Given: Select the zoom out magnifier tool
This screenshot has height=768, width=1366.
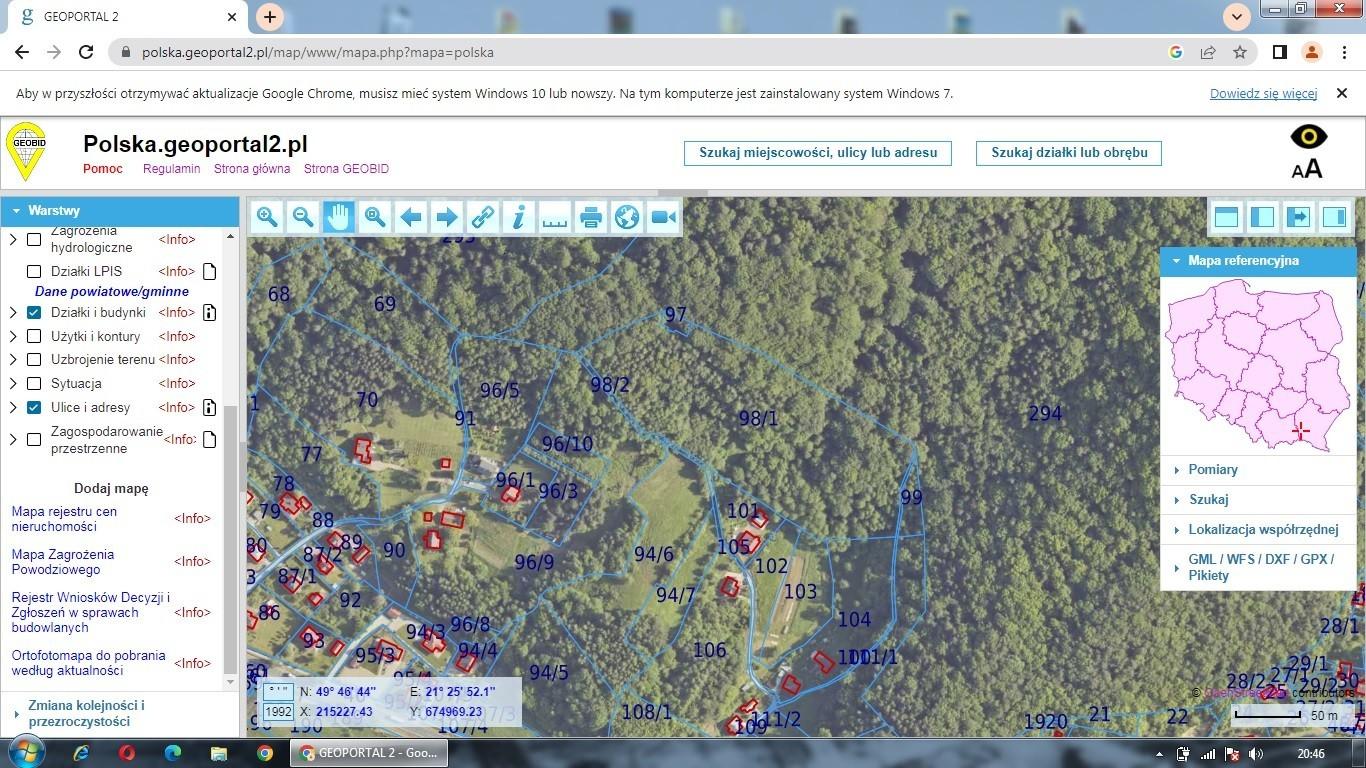Looking at the screenshot, I should pos(303,217).
